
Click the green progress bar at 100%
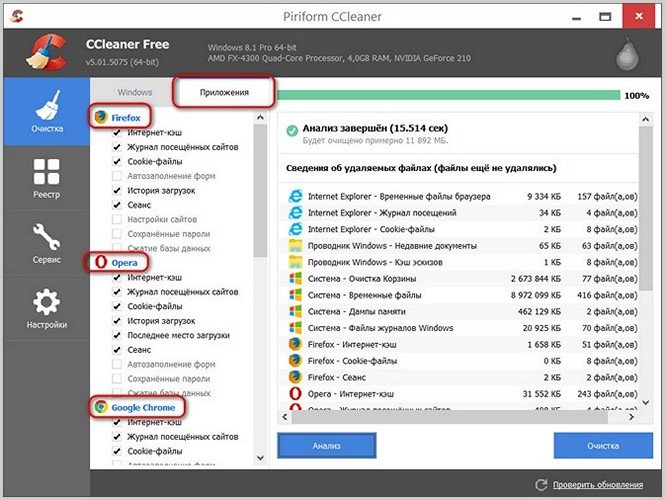click(446, 95)
